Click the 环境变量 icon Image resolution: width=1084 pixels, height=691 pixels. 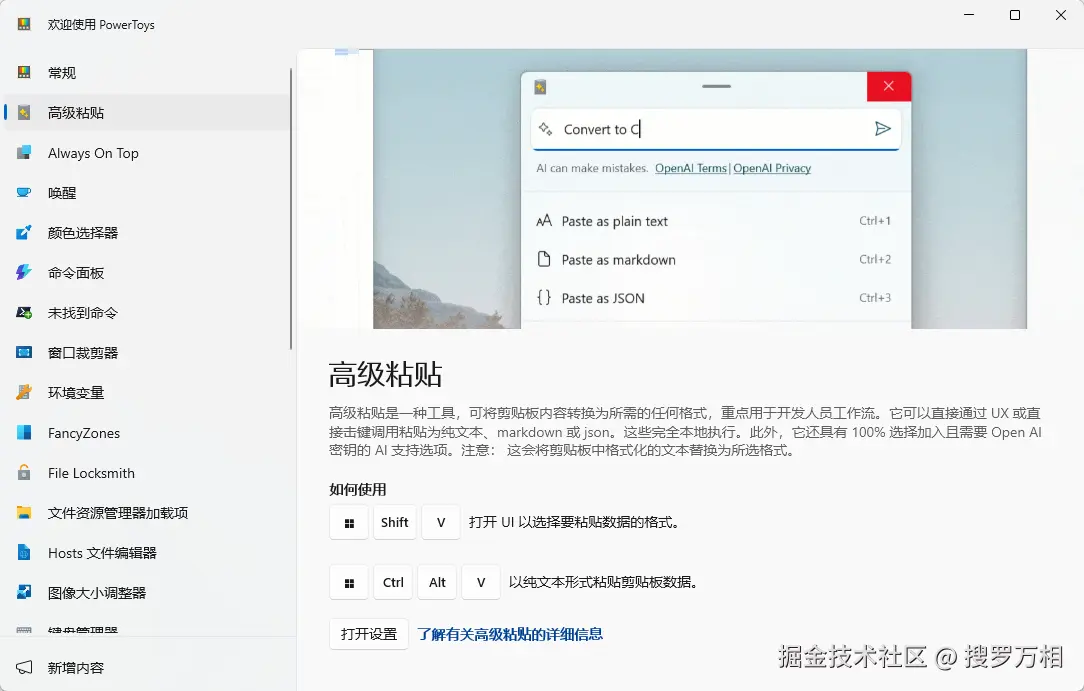tap(24, 393)
